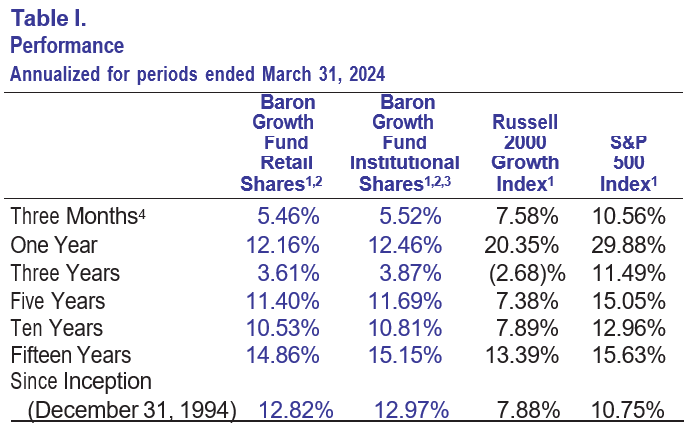Image resolution: width=690 pixels, height=434 pixels.
Task: Click the "Annualized for periods ended" line
Action: (x=197, y=73)
